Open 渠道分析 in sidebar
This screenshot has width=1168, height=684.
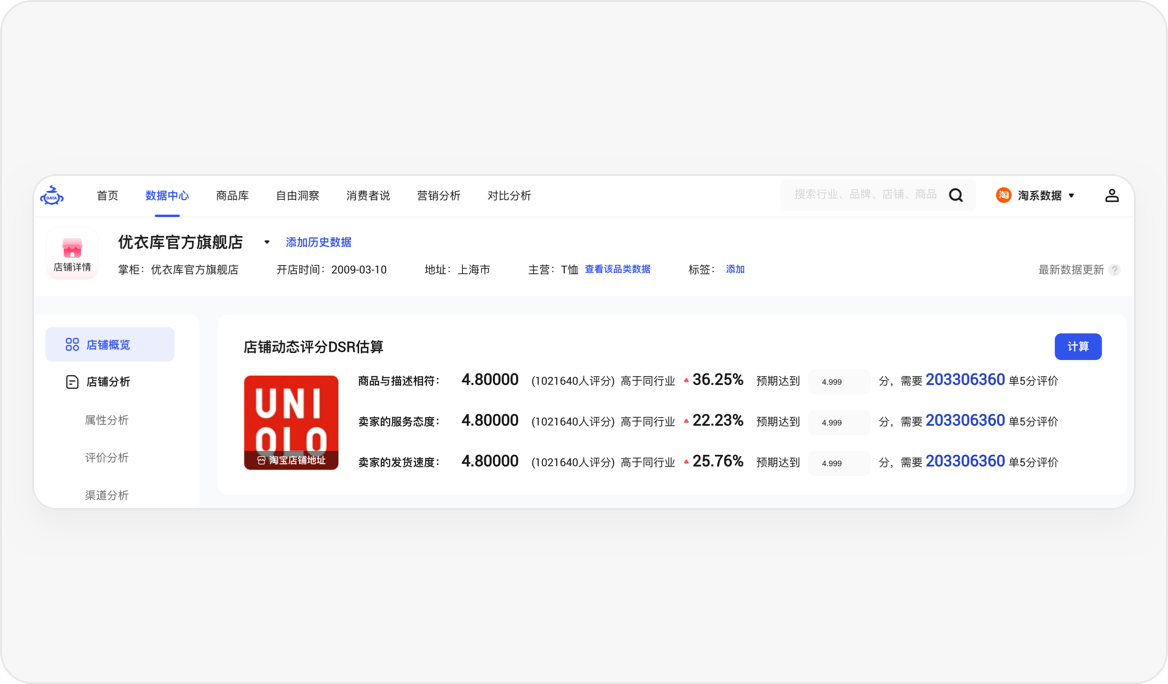(x=107, y=495)
